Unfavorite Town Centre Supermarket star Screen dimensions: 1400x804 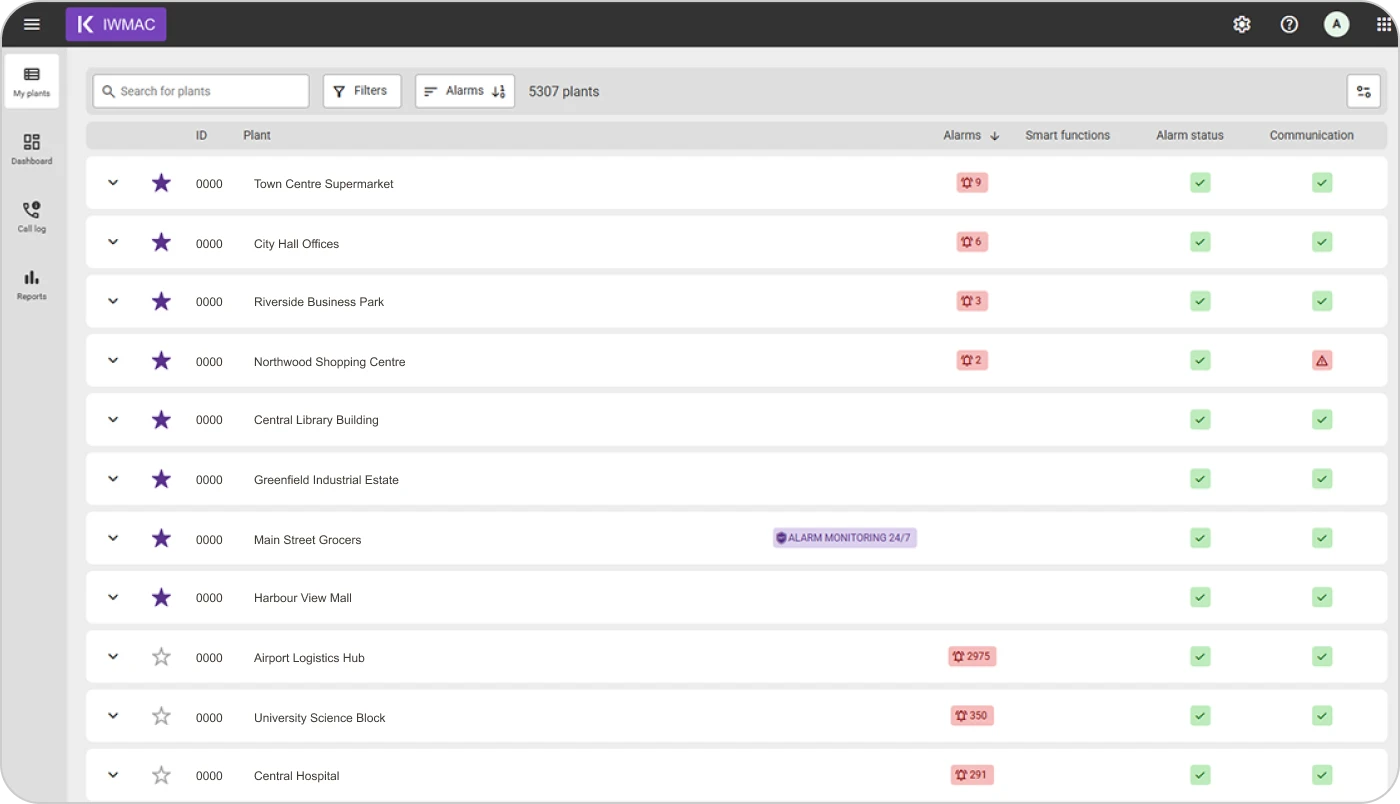click(161, 183)
